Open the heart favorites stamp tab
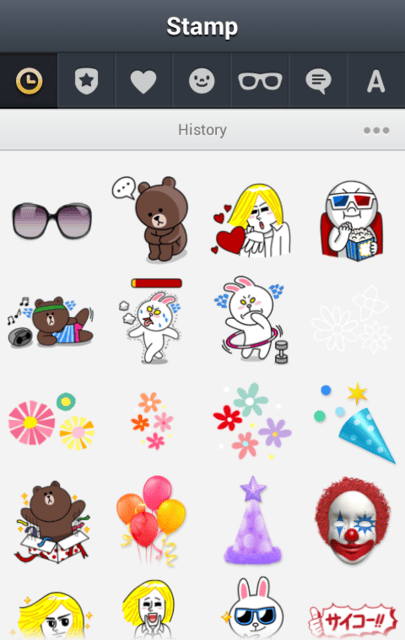The height and width of the screenshot is (640, 405). point(143,81)
